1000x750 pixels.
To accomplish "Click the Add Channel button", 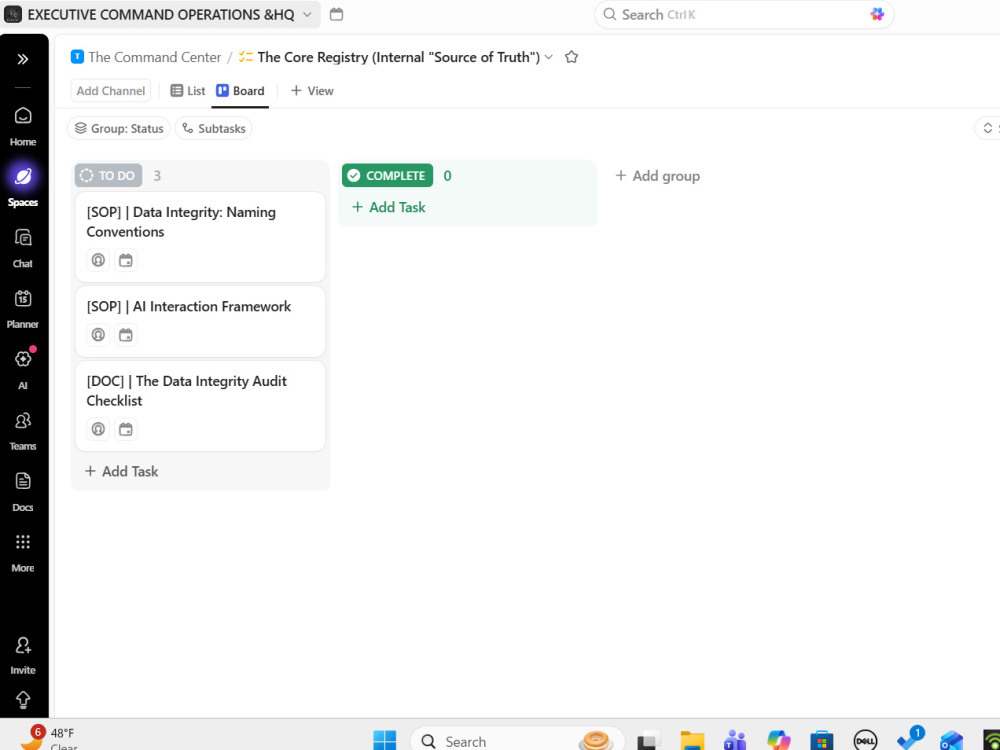I will click(110, 91).
